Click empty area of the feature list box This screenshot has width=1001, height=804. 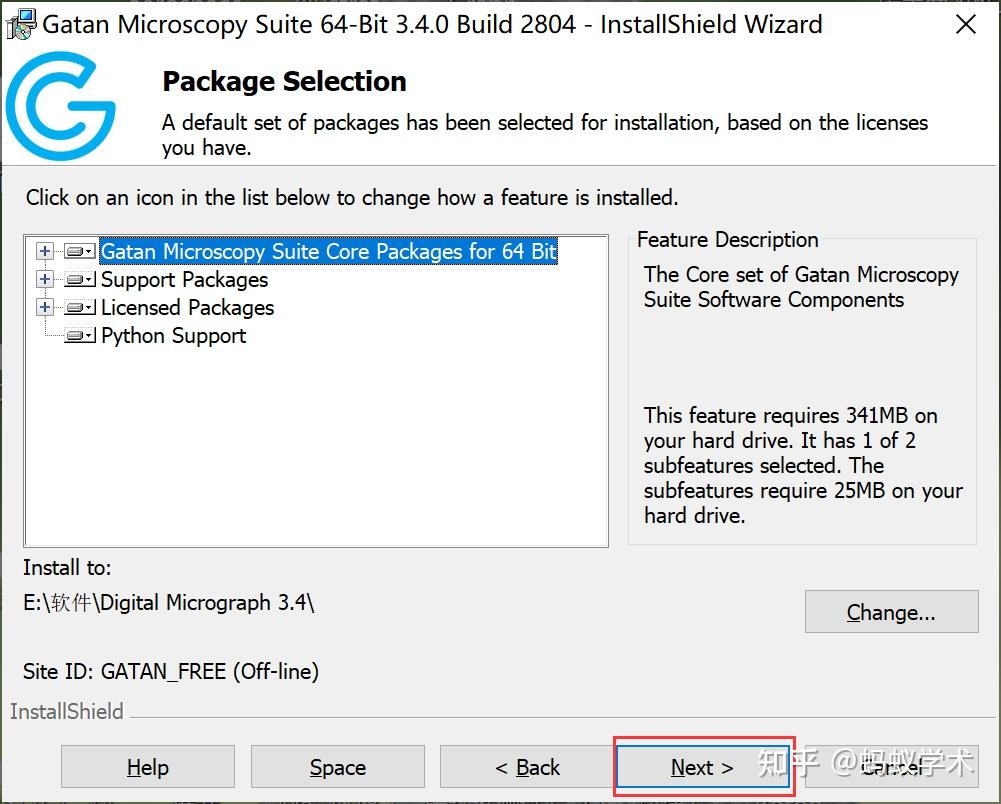tap(316, 450)
